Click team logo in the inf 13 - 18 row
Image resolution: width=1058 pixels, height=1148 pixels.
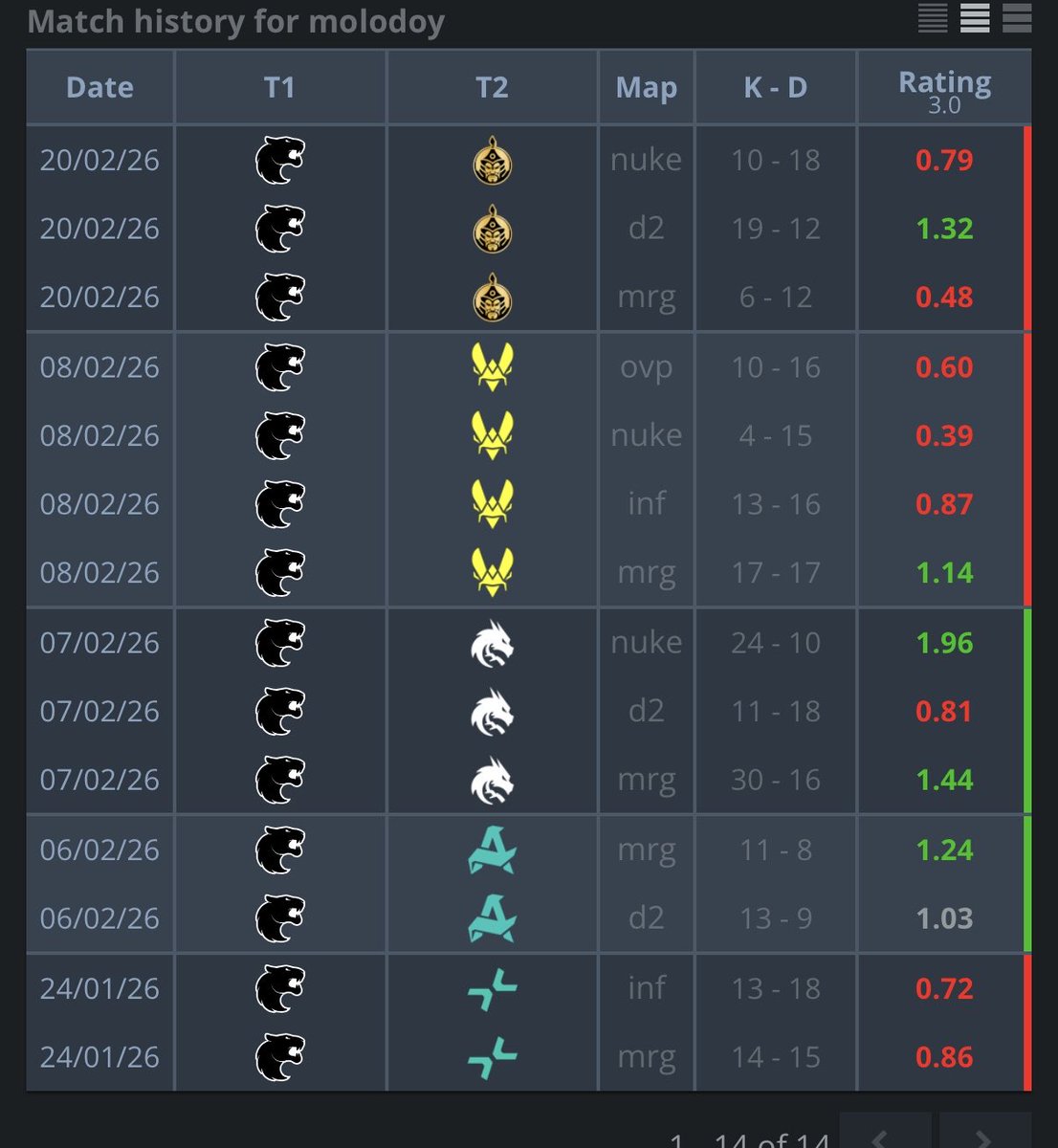pos(493,988)
